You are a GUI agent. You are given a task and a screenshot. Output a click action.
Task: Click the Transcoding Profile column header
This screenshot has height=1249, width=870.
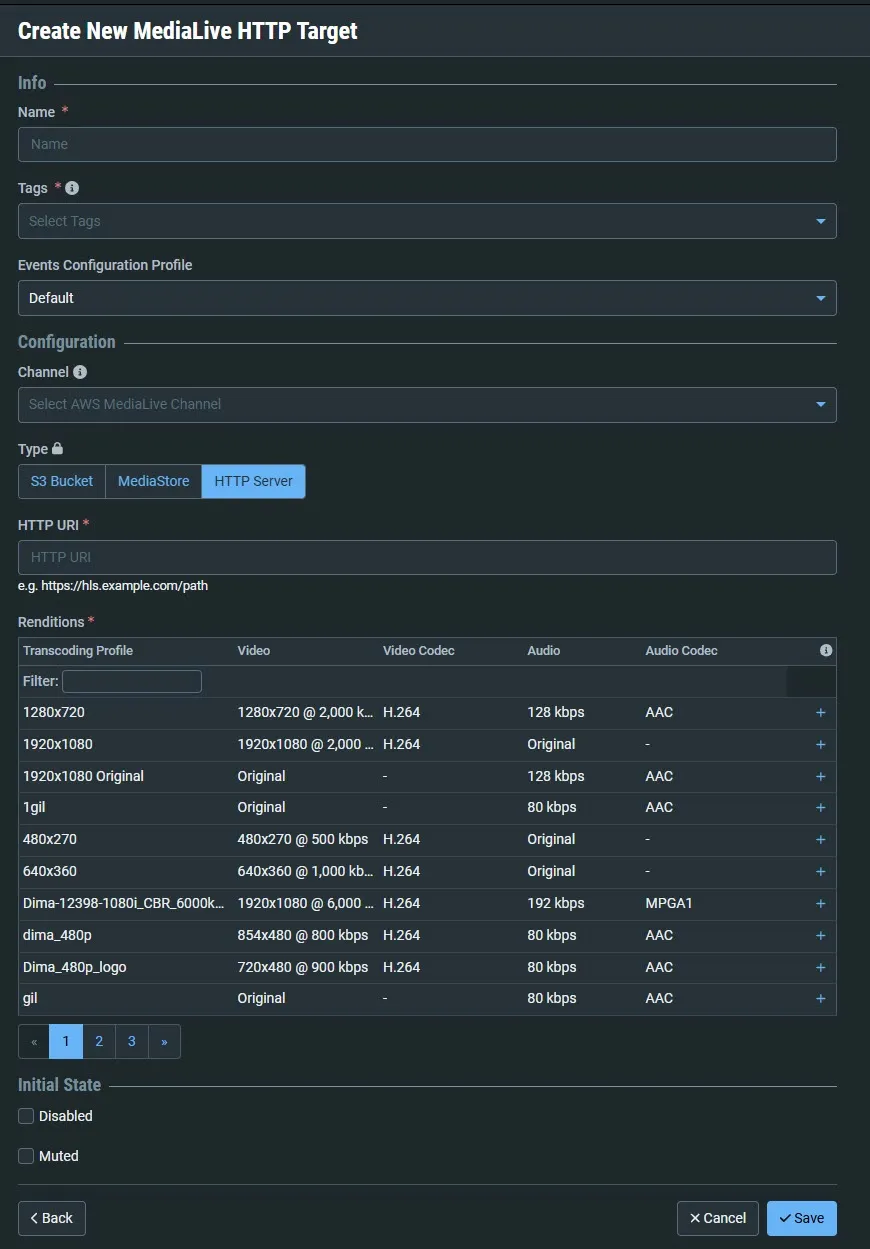[x=78, y=651]
